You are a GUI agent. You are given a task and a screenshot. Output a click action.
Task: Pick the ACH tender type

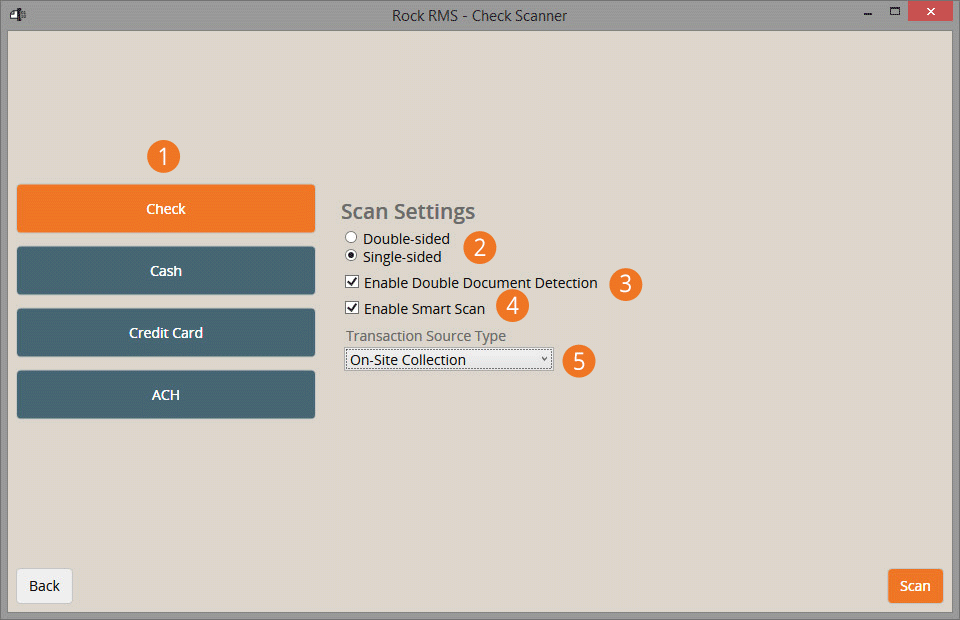(166, 395)
